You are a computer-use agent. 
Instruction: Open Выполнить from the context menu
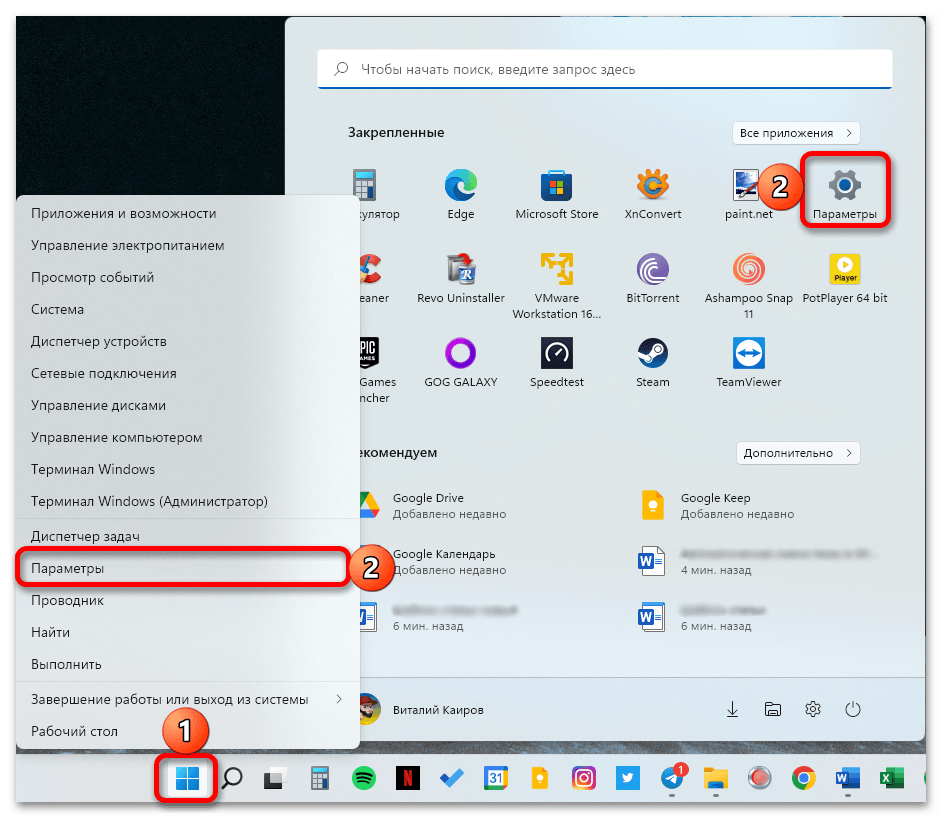coord(187,664)
